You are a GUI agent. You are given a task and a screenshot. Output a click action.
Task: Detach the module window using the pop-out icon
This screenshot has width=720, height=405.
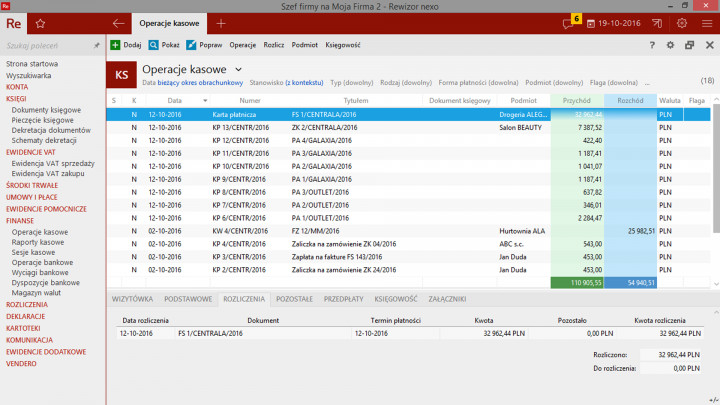click(689, 45)
